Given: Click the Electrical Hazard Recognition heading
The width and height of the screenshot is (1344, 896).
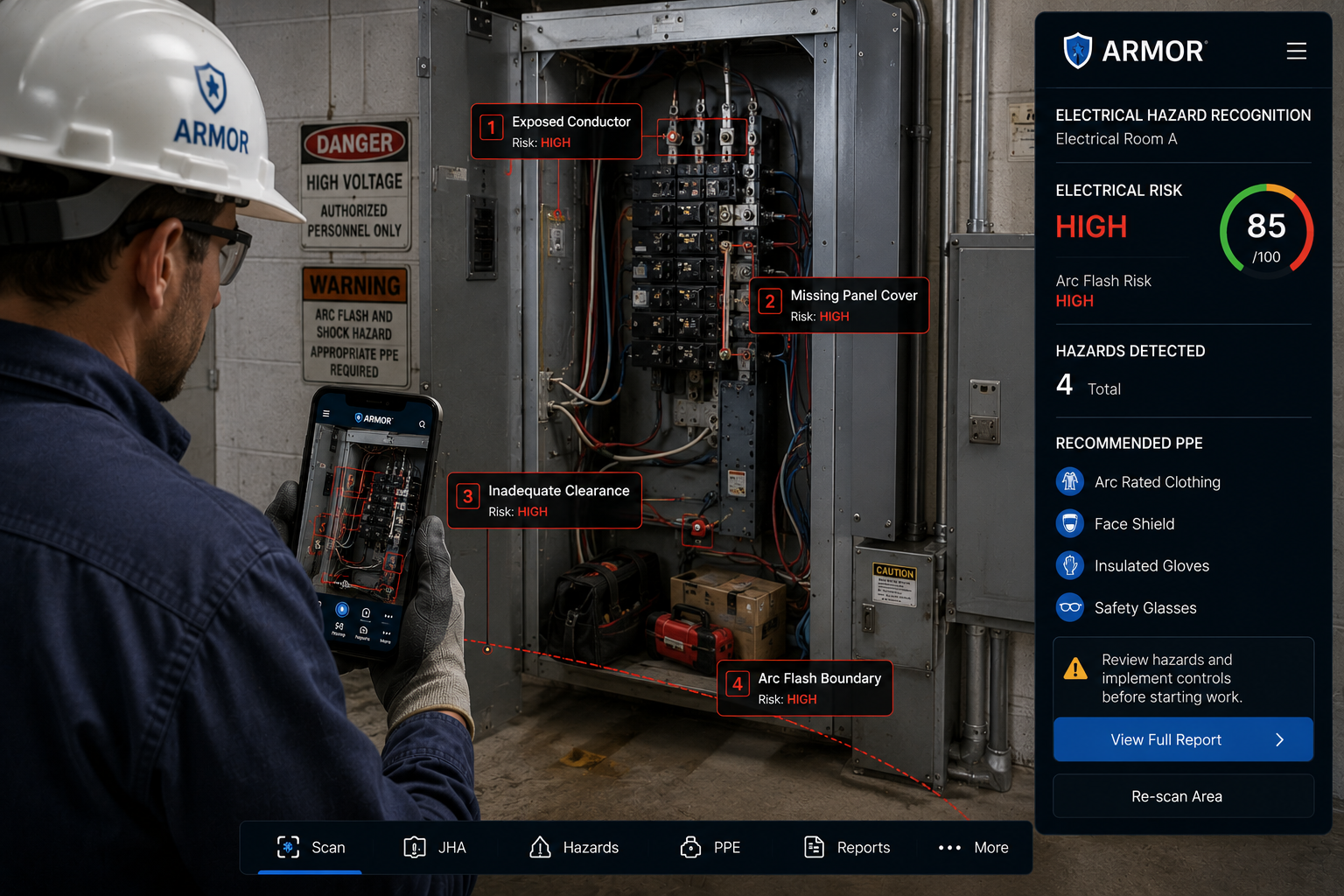Looking at the screenshot, I should [1183, 115].
